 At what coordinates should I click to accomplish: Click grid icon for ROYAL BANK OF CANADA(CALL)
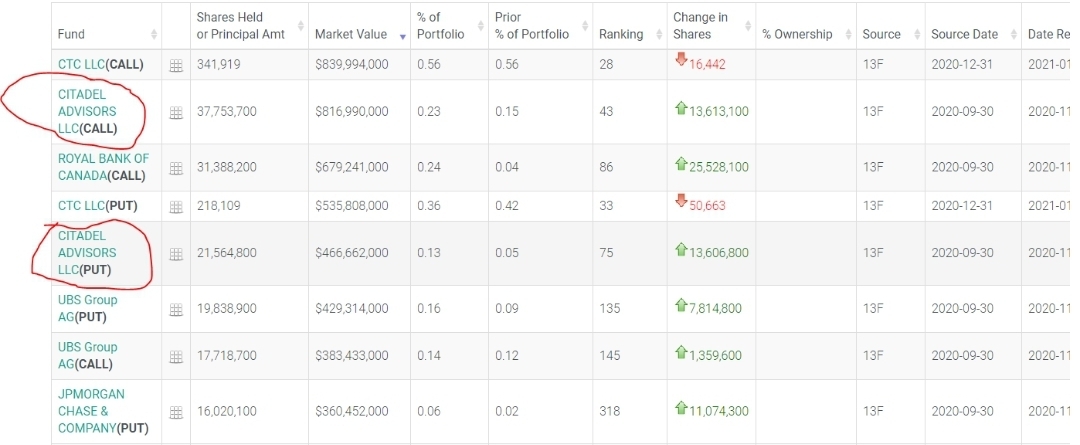pos(176,167)
